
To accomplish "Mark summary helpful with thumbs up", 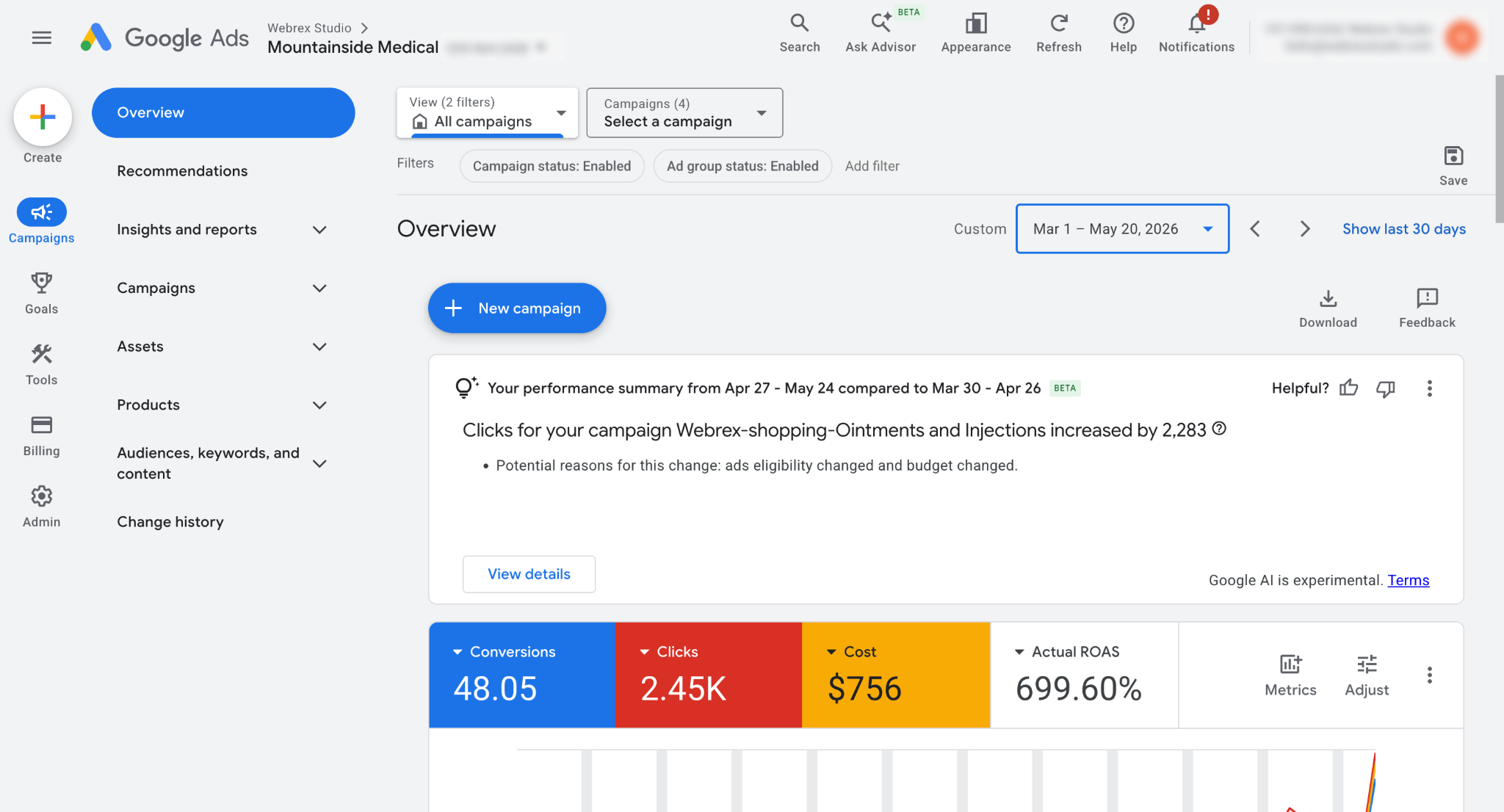I will 1349,388.
